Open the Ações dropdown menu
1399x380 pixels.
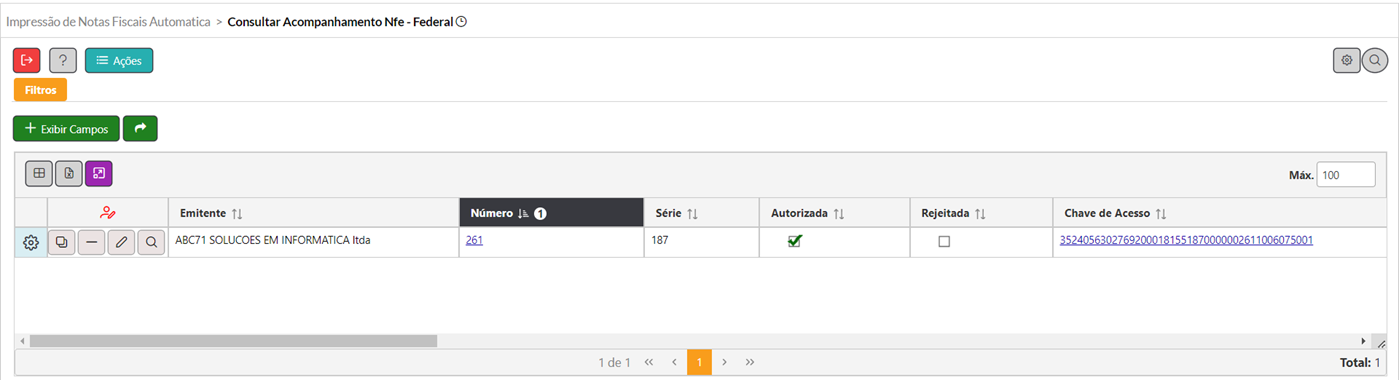click(x=119, y=61)
